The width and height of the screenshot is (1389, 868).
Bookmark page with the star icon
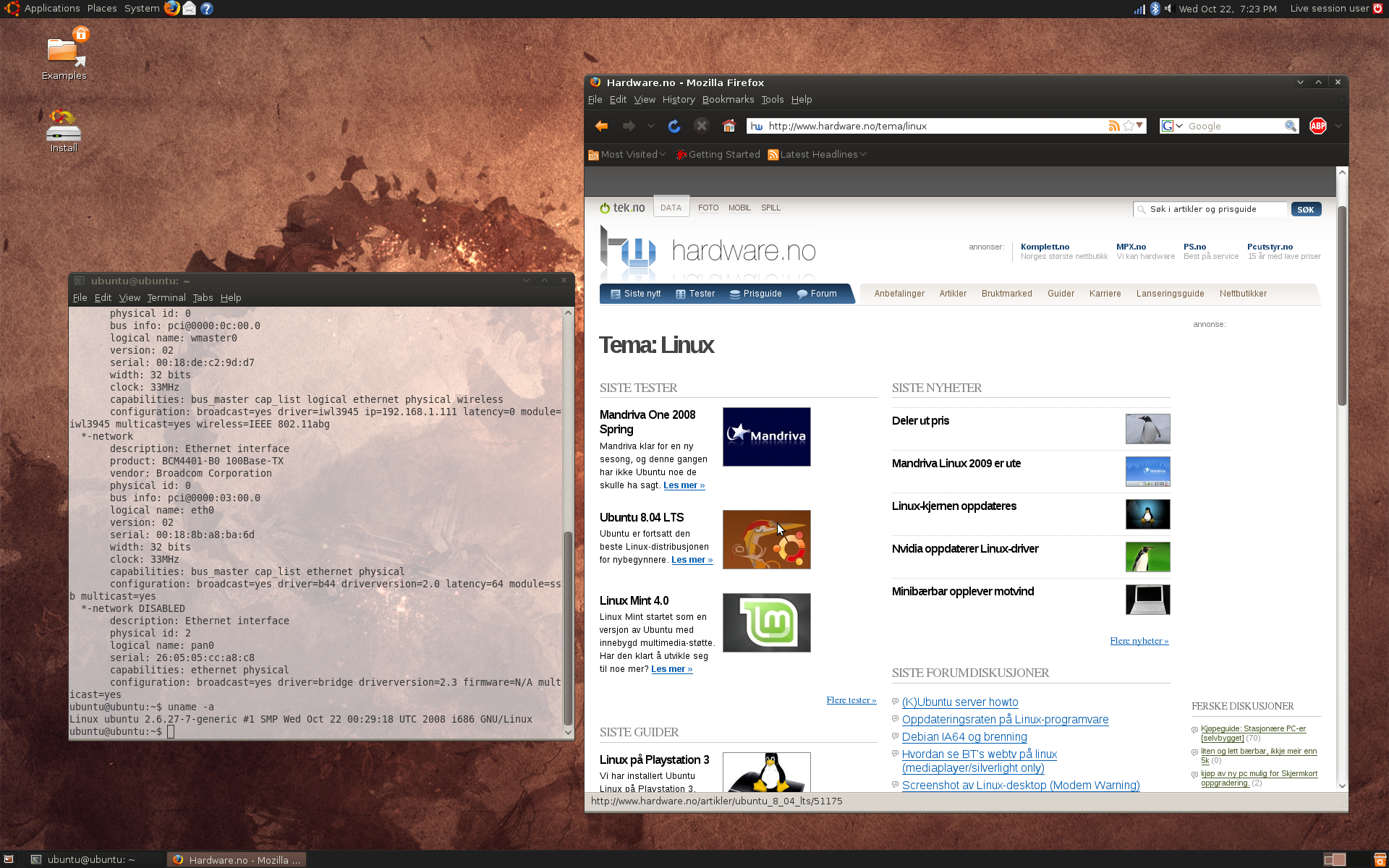click(1128, 126)
